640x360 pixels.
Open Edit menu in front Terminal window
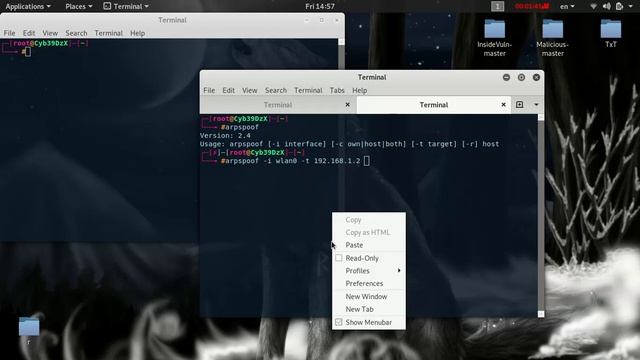(x=228, y=90)
